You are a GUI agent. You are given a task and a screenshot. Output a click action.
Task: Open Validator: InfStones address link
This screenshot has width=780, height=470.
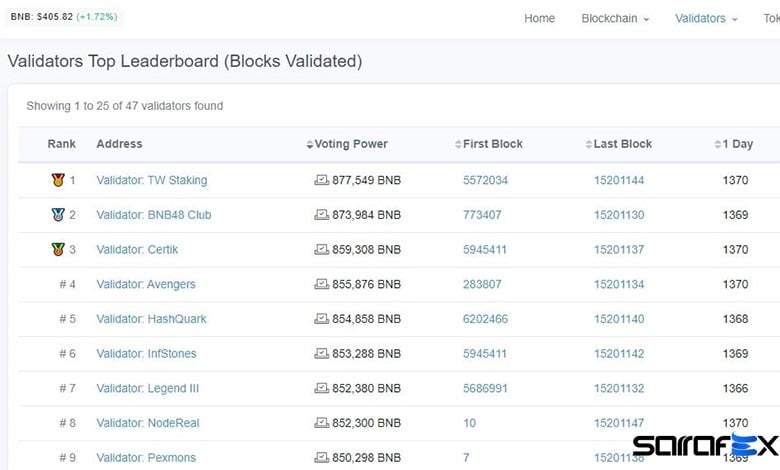tap(146, 354)
